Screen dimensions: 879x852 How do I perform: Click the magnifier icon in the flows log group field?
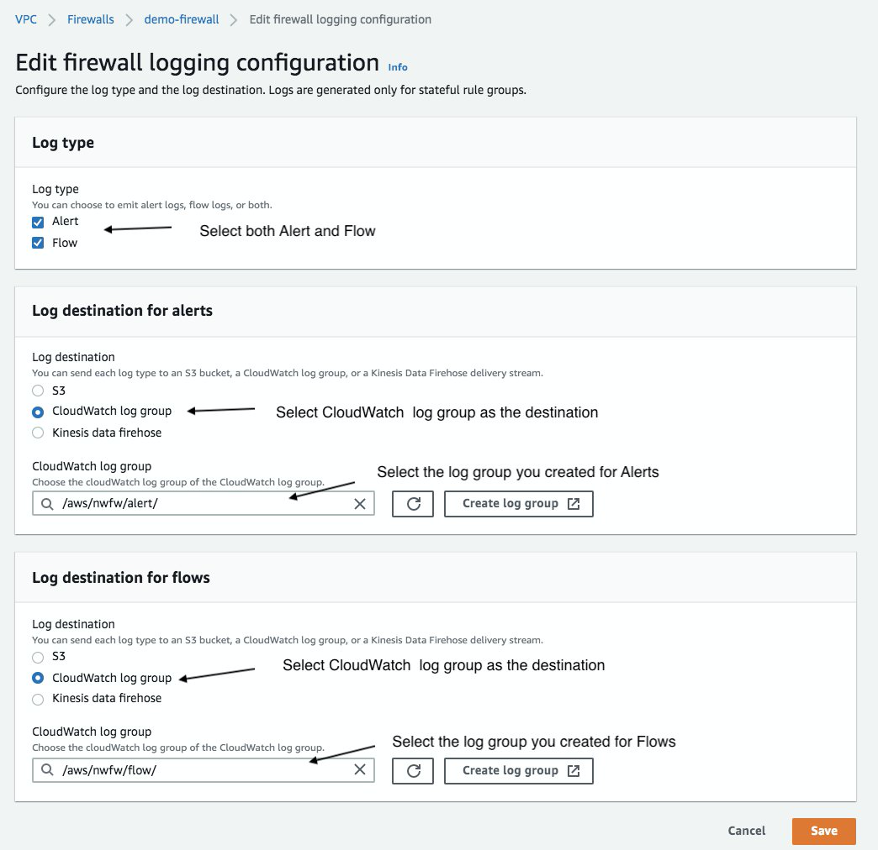point(47,770)
